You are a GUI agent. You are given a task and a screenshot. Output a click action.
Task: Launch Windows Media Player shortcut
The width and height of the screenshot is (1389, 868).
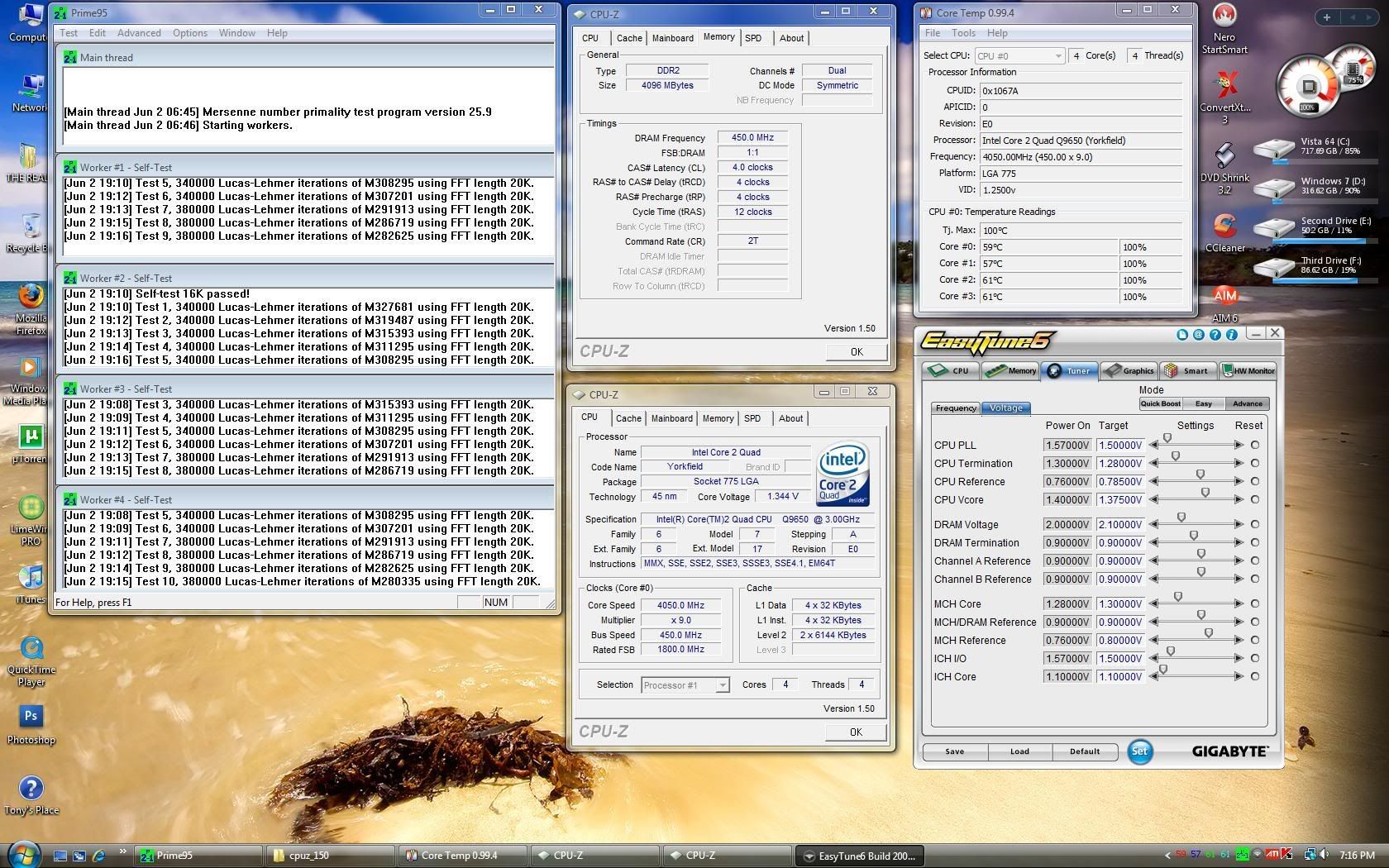click(x=29, y=379)
